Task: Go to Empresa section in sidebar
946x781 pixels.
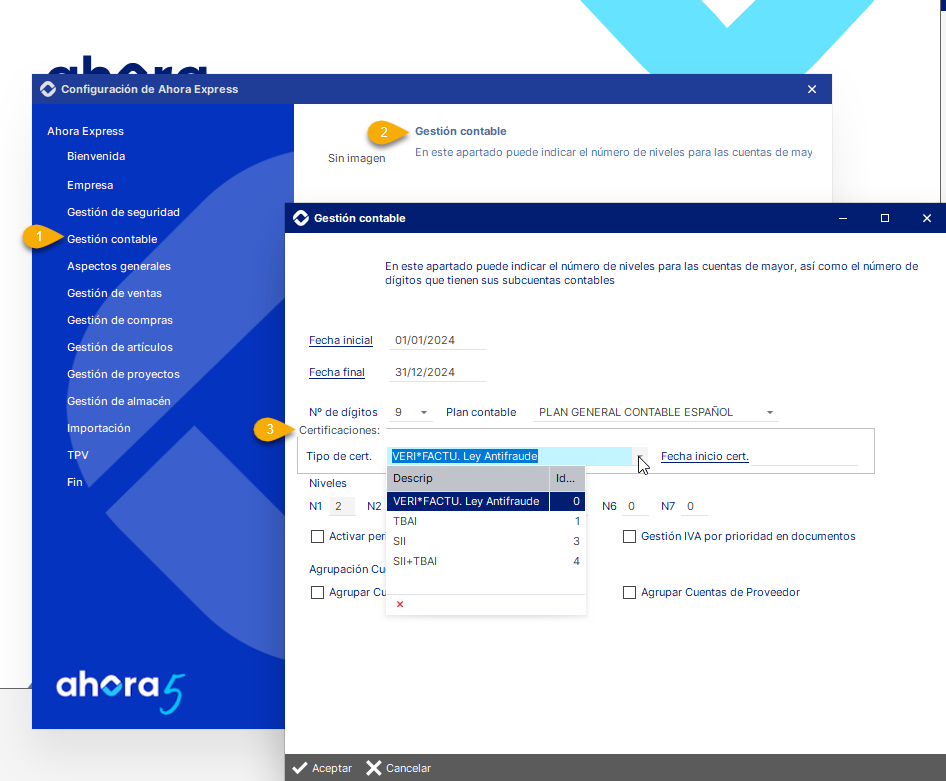Action: click(x=90, y=185)
